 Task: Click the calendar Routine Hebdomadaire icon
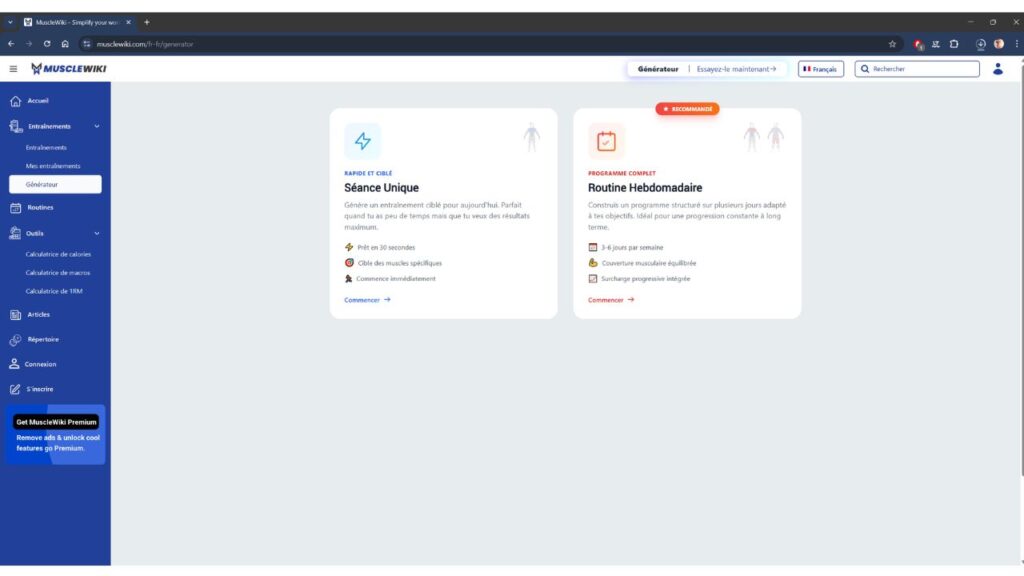606,141
